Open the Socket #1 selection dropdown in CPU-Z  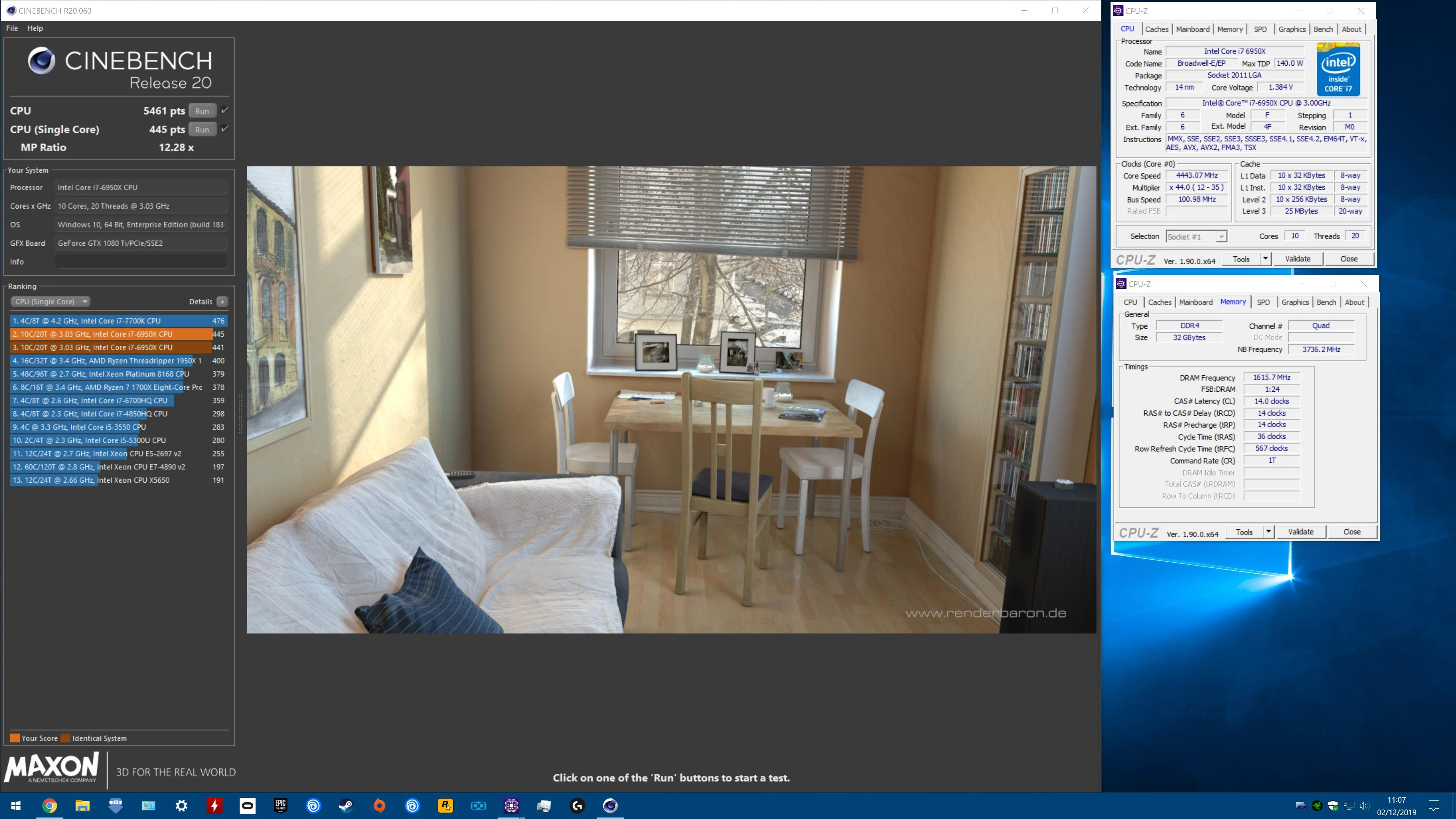point(1196,236)
